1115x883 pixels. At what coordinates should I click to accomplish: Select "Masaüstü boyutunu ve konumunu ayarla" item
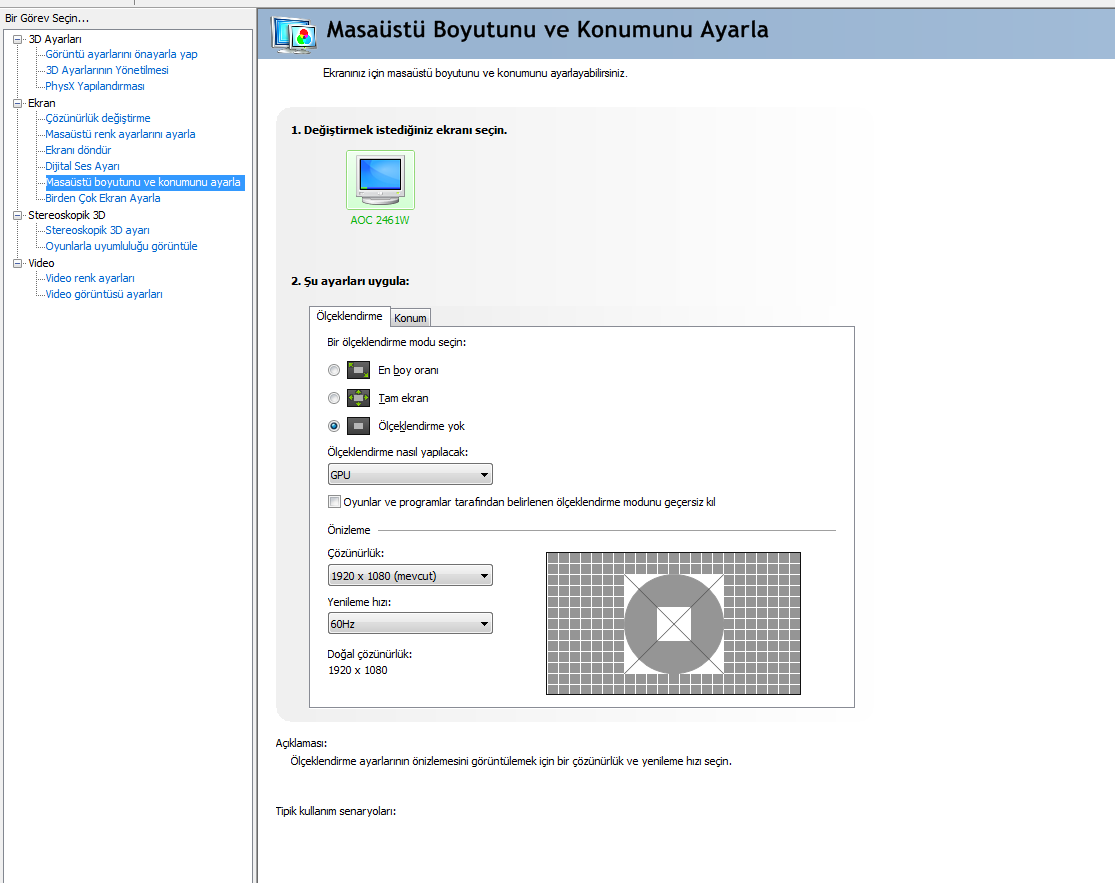(144, 182)
